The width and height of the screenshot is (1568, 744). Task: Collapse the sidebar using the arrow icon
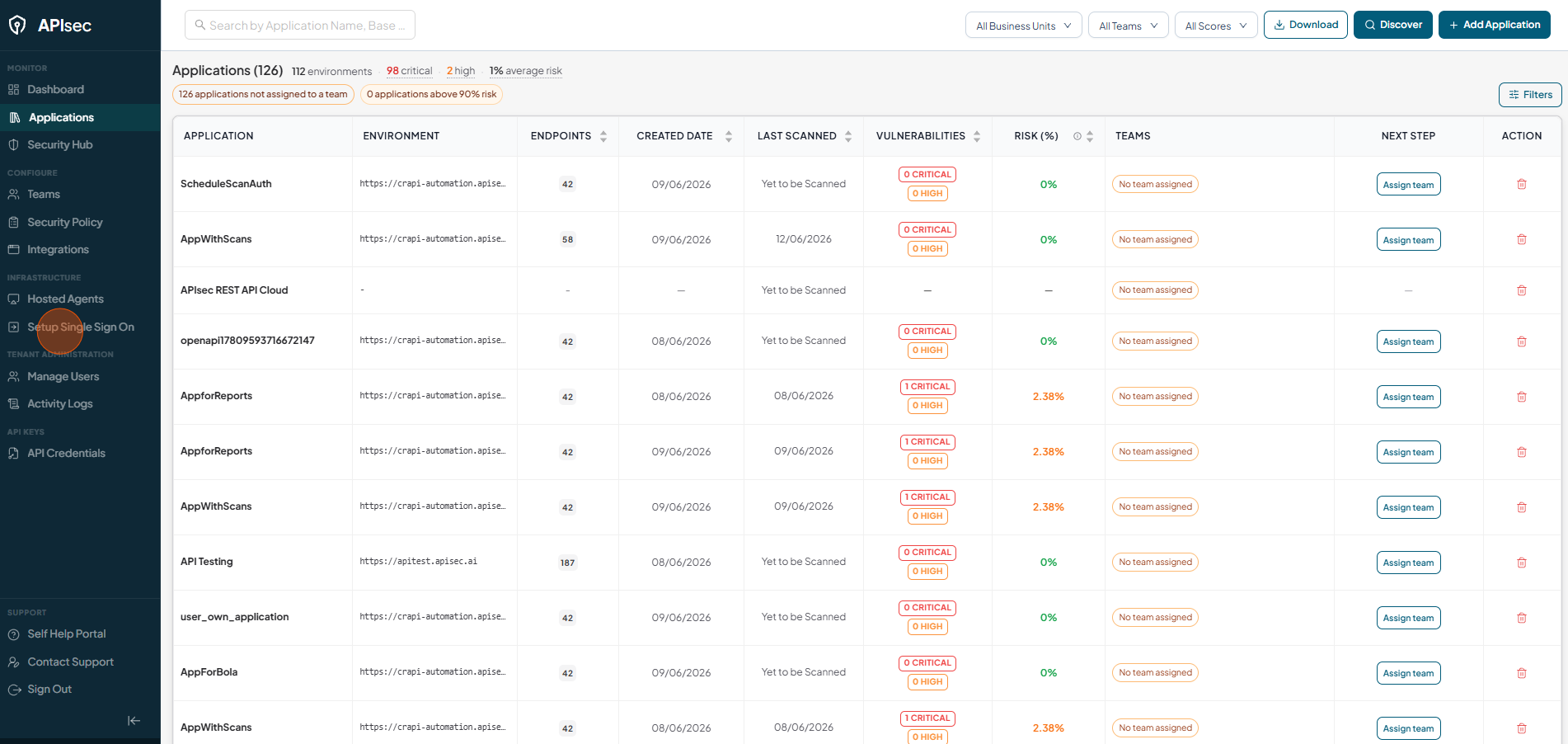tap(134, 721)
